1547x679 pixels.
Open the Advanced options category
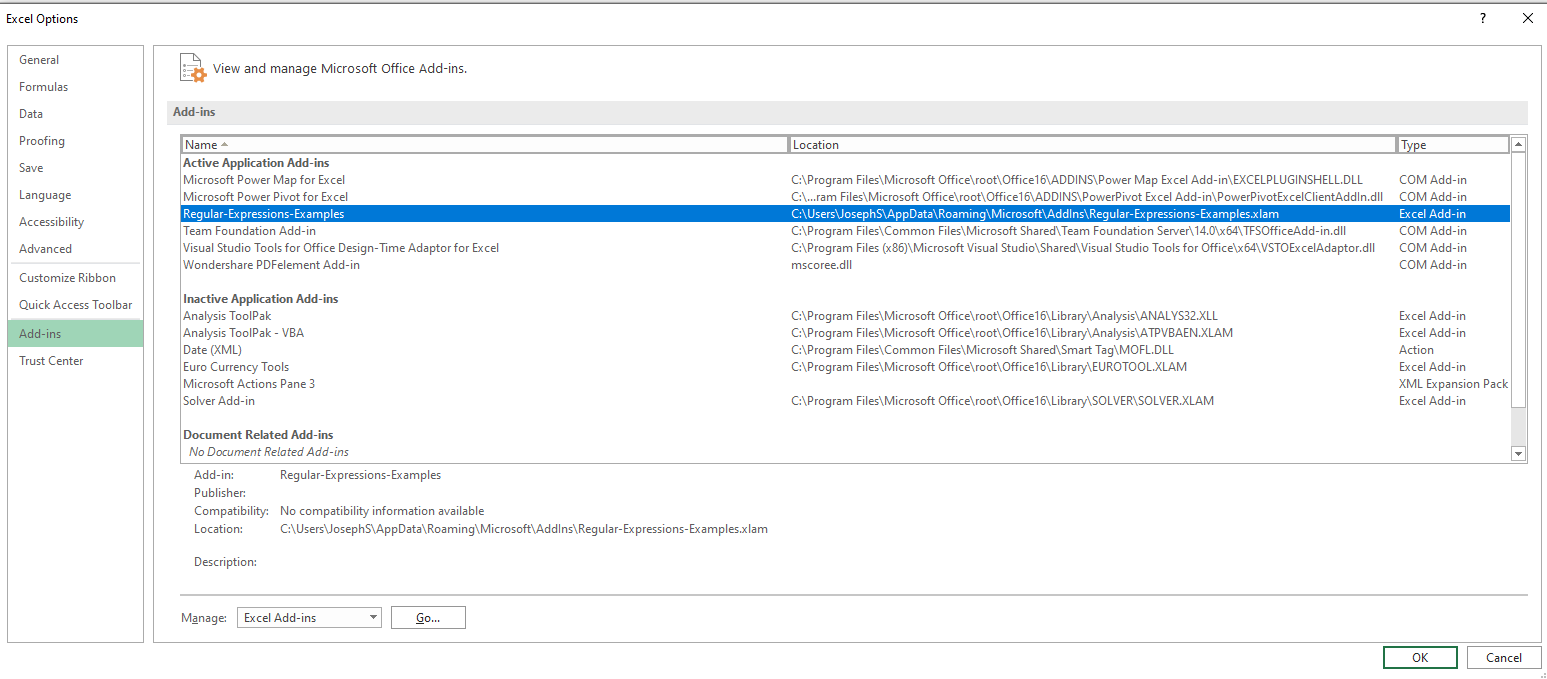coord(75,249)
